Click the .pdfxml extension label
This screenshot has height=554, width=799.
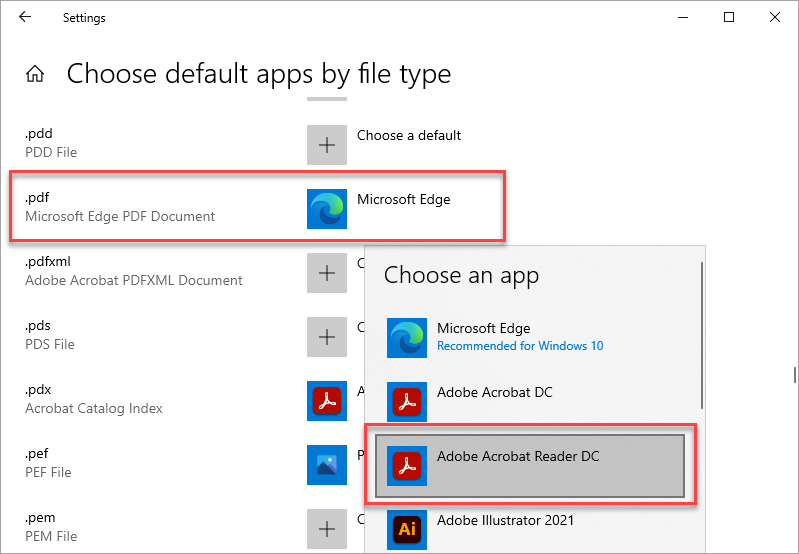pyautogui.click(x=48, y=261)
